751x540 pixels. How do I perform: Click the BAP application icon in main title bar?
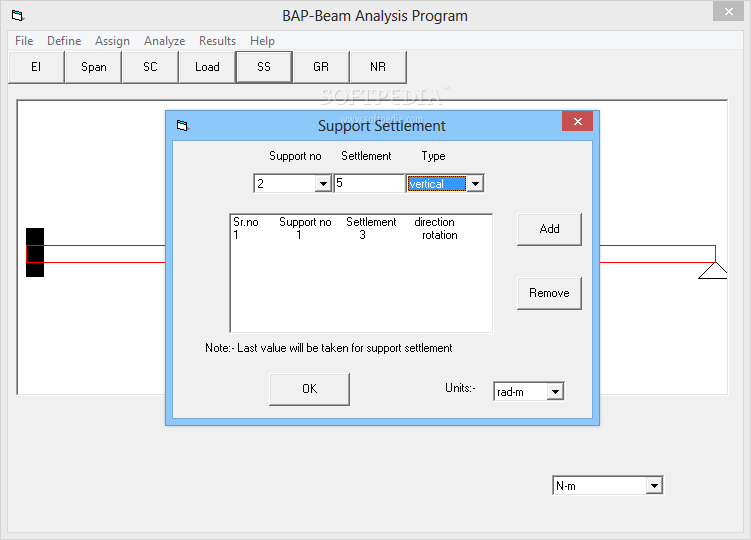coord(18,16)
